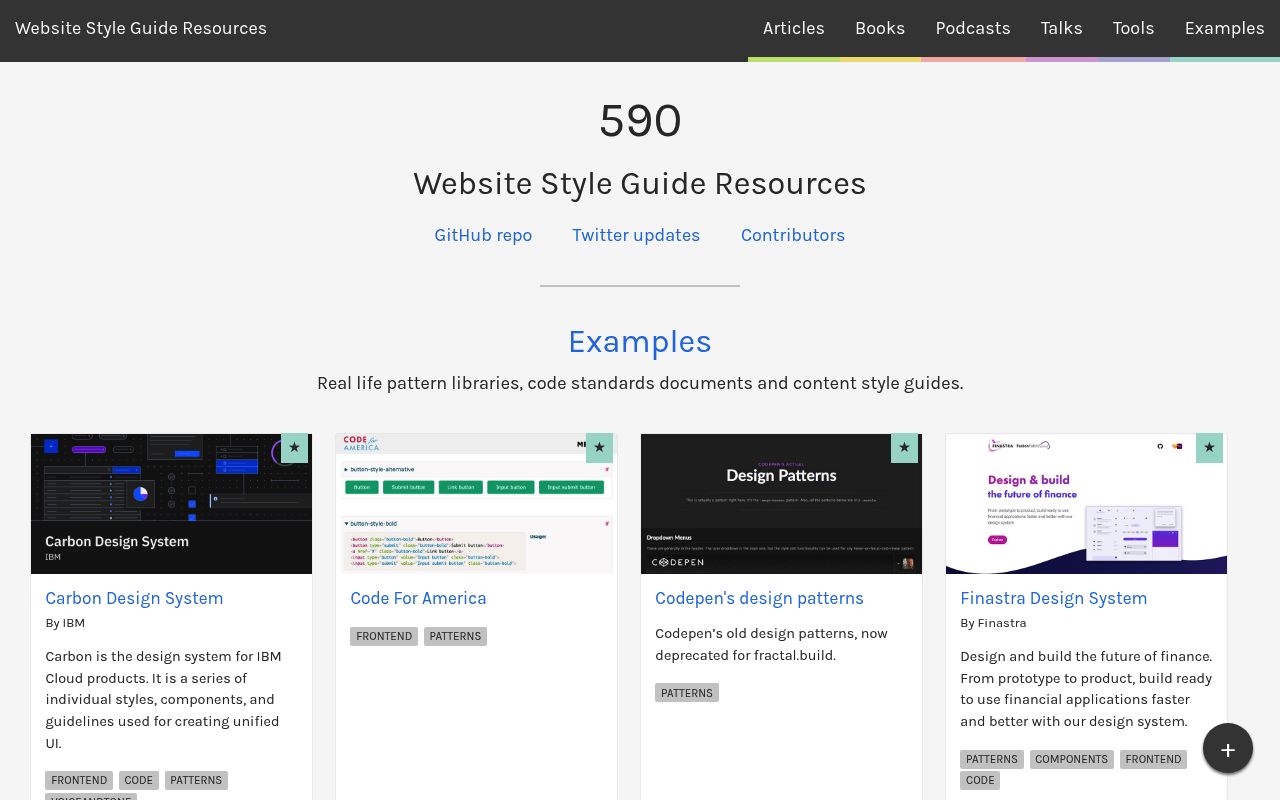The image size is (1280, 800).
Task: Star the Carbon Design System card
Action: 294,447
